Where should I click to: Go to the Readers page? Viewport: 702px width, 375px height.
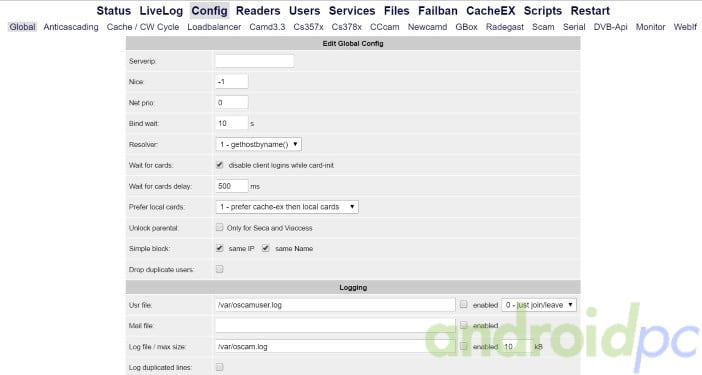[258, 11]
